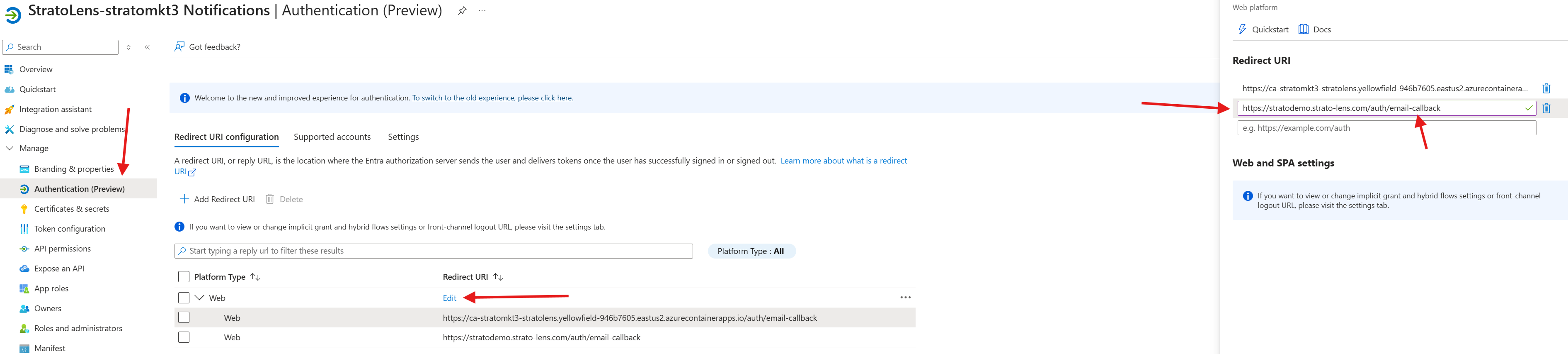Viewport: 1568px width, 354px height.
Task: Click Add Redirect URI
Action: tap(217, 199)
